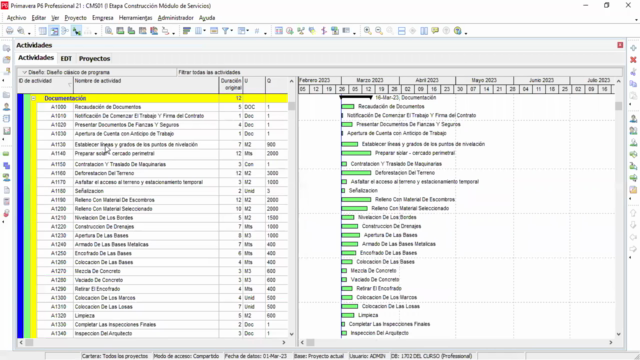Click Marzo 2023 timescale header
The image size is (640, 360).
[x=370, y=80]
